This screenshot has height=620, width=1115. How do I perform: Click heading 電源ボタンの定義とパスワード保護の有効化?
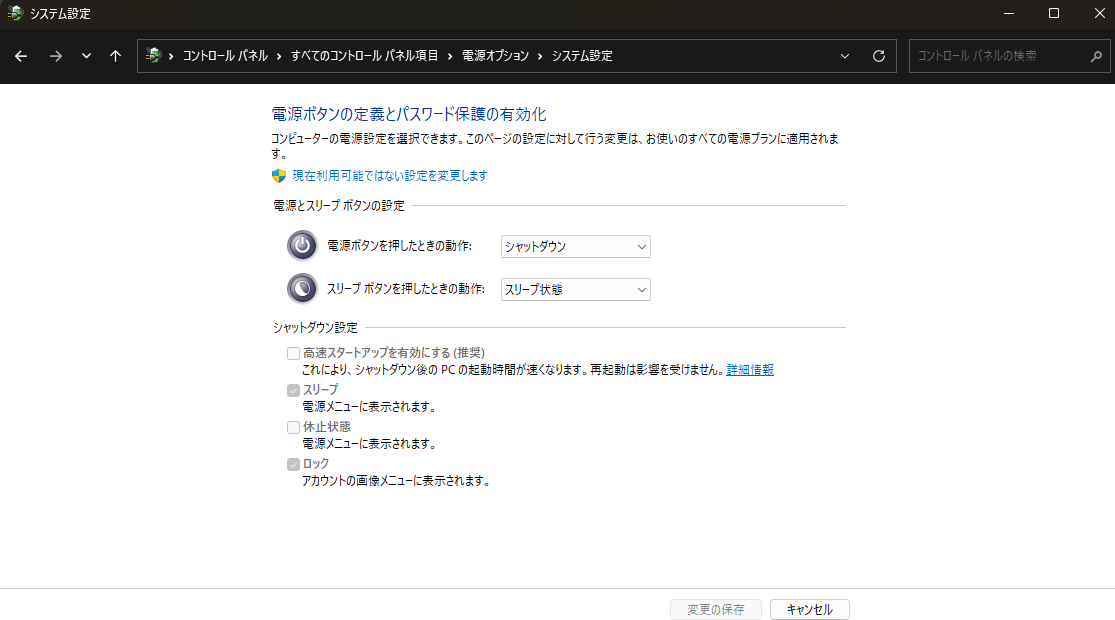(409, 114)
